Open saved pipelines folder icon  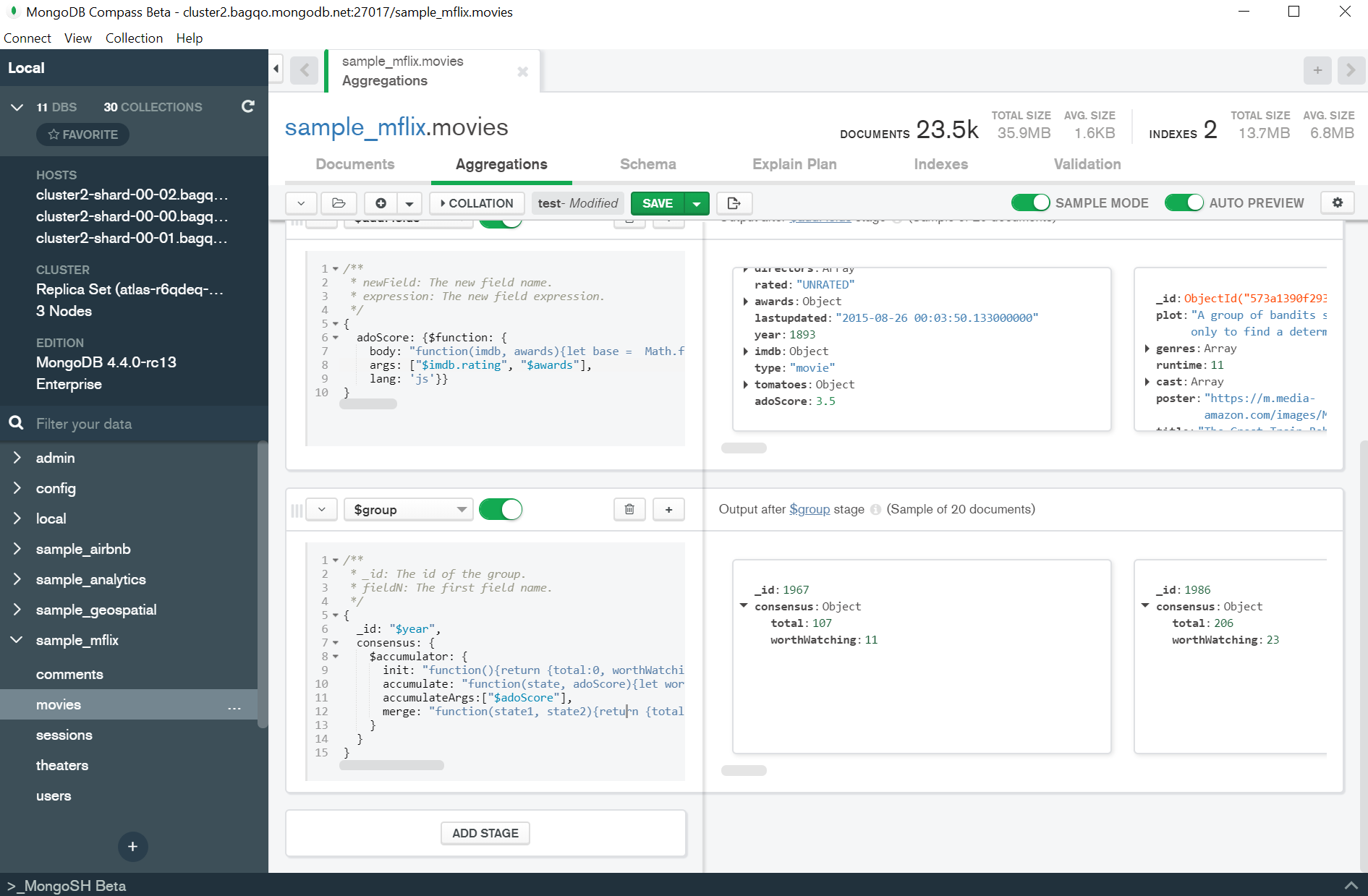click(339, 203)
